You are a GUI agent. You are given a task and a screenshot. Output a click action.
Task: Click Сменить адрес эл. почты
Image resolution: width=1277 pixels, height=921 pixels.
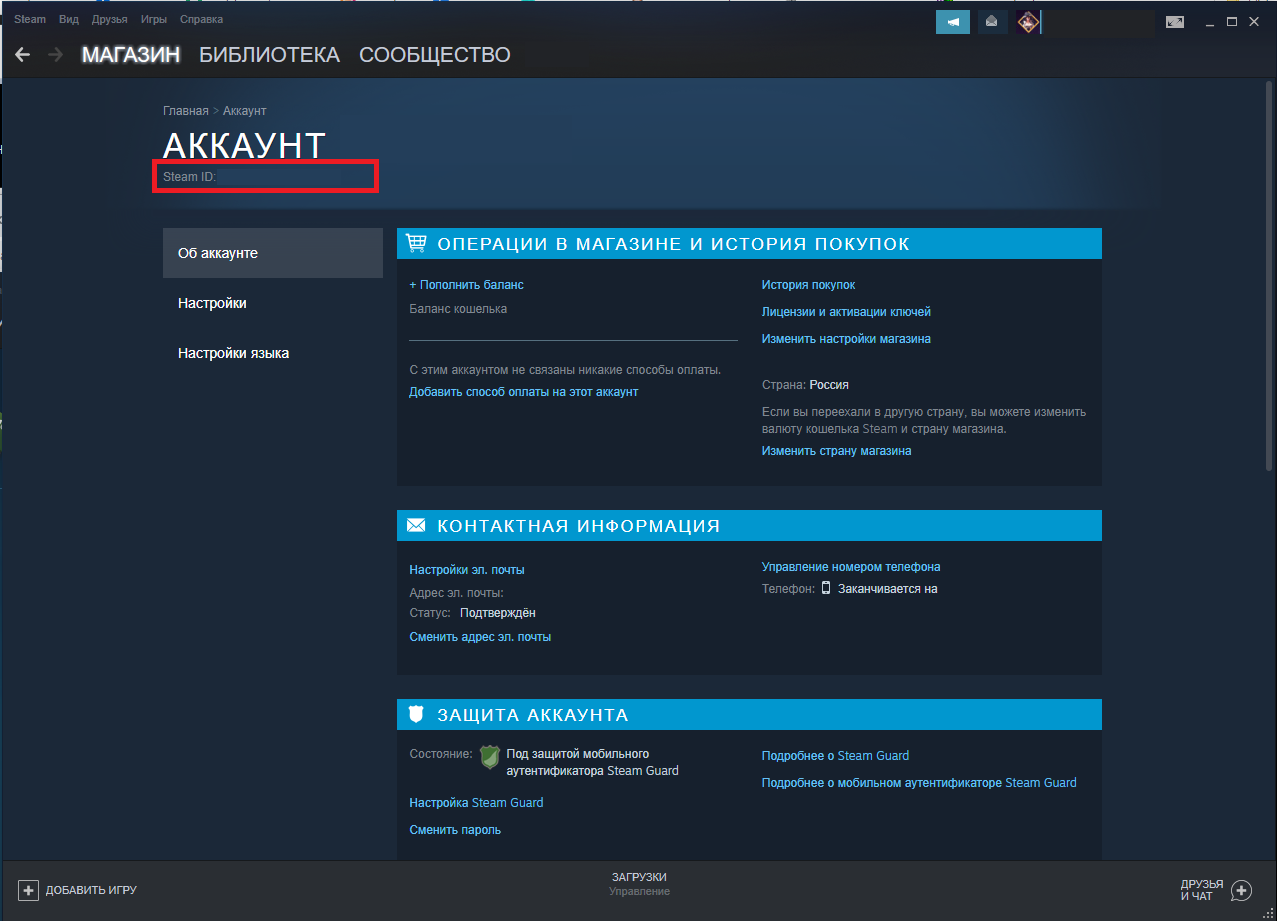[480, 637]
